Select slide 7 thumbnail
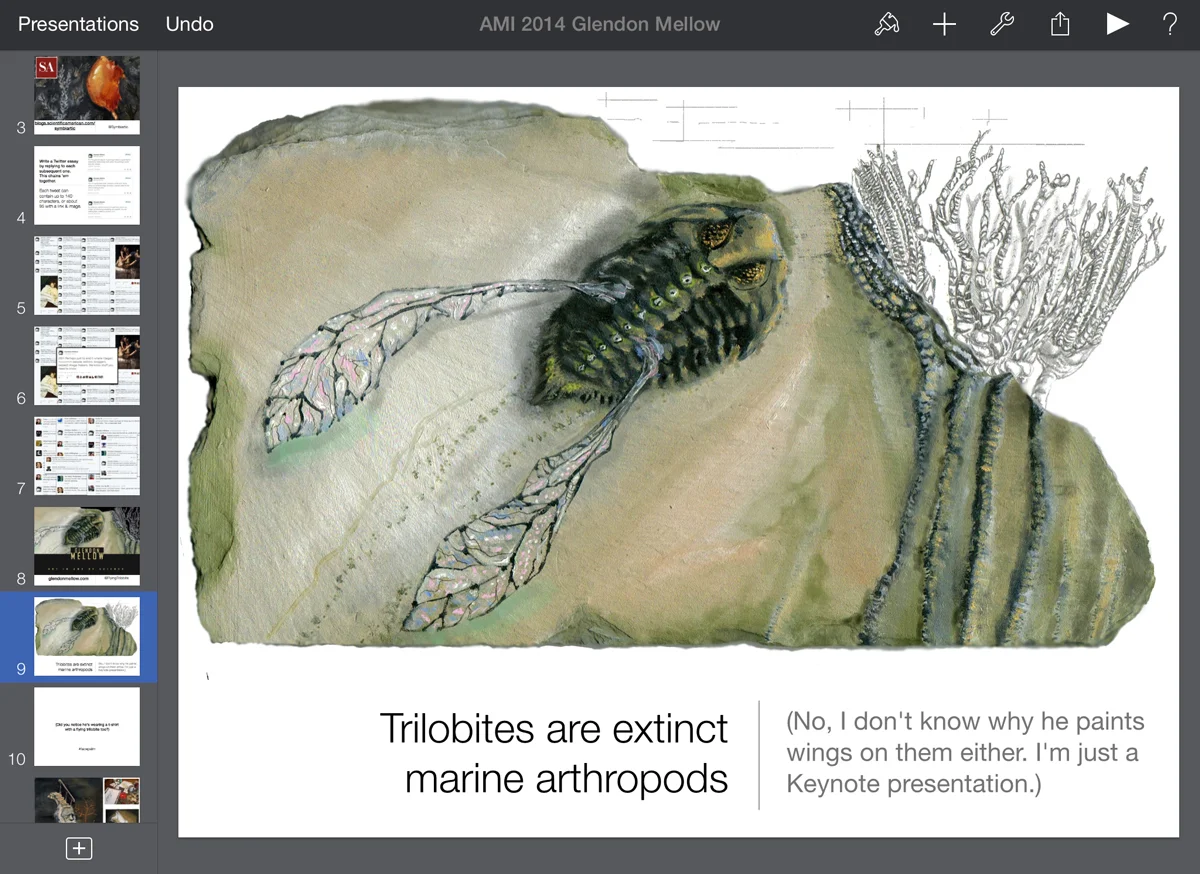The width and height of the screenshot is (1200, 874). point(87,456)
